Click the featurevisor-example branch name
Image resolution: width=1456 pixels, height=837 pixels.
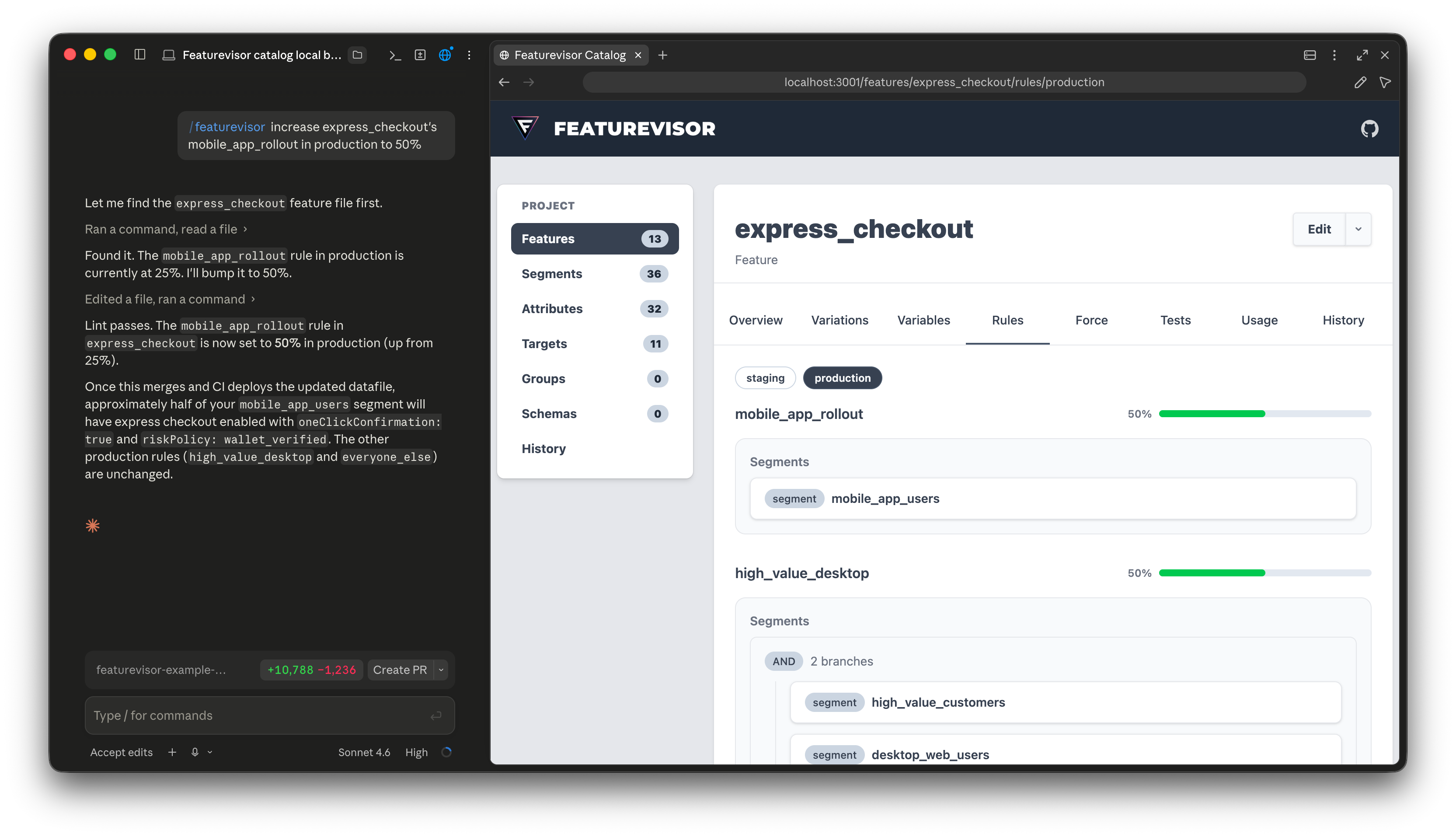point(161,670)
